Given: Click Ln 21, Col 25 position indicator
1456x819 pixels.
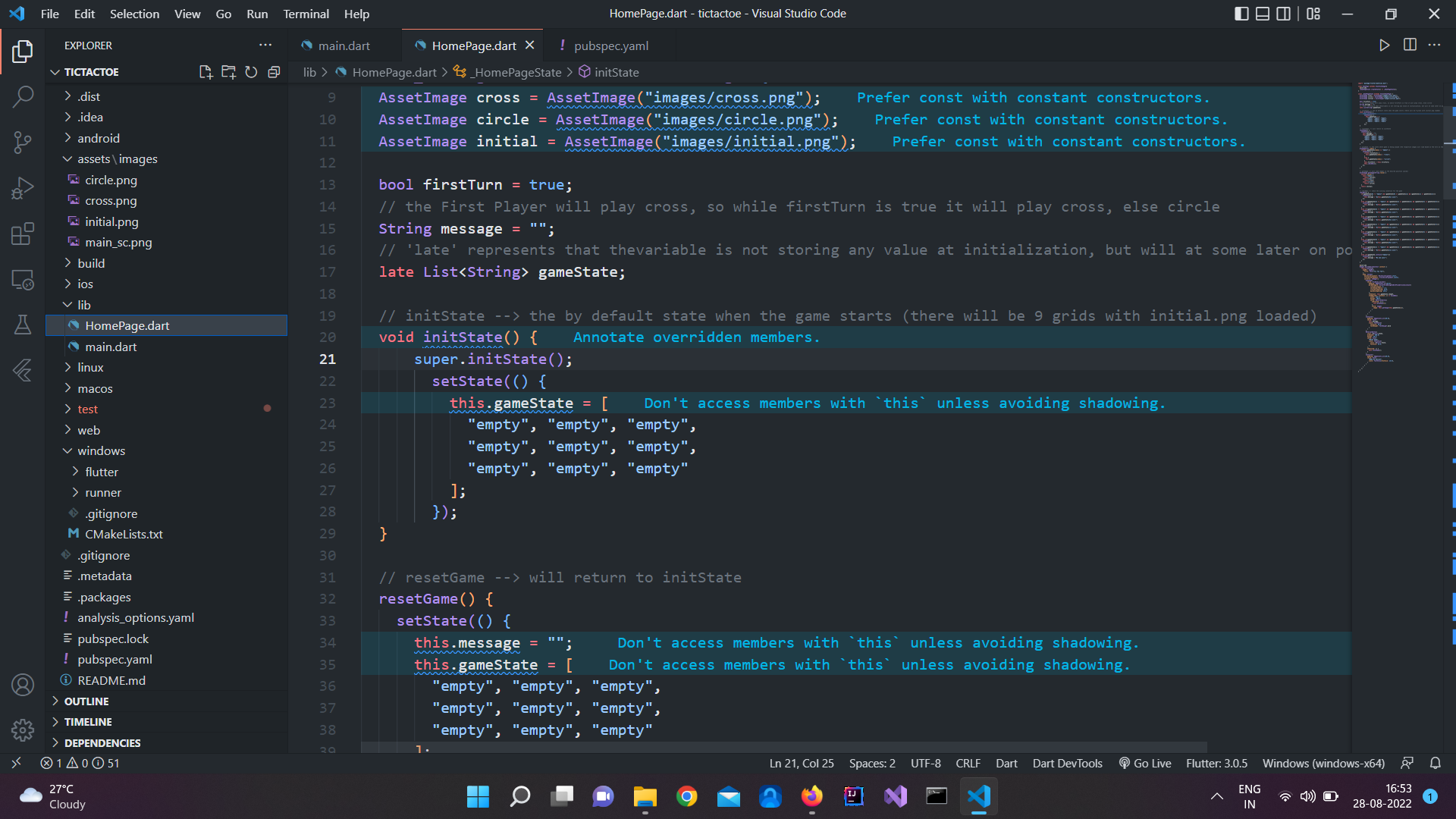Looking at the screenshot, I should 802,763.
